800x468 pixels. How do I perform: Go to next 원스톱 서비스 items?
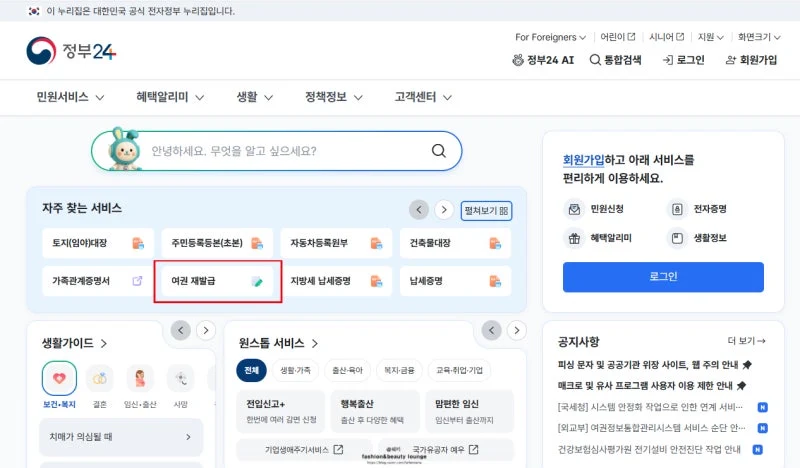pyautogui.click(x=516, y=330)
